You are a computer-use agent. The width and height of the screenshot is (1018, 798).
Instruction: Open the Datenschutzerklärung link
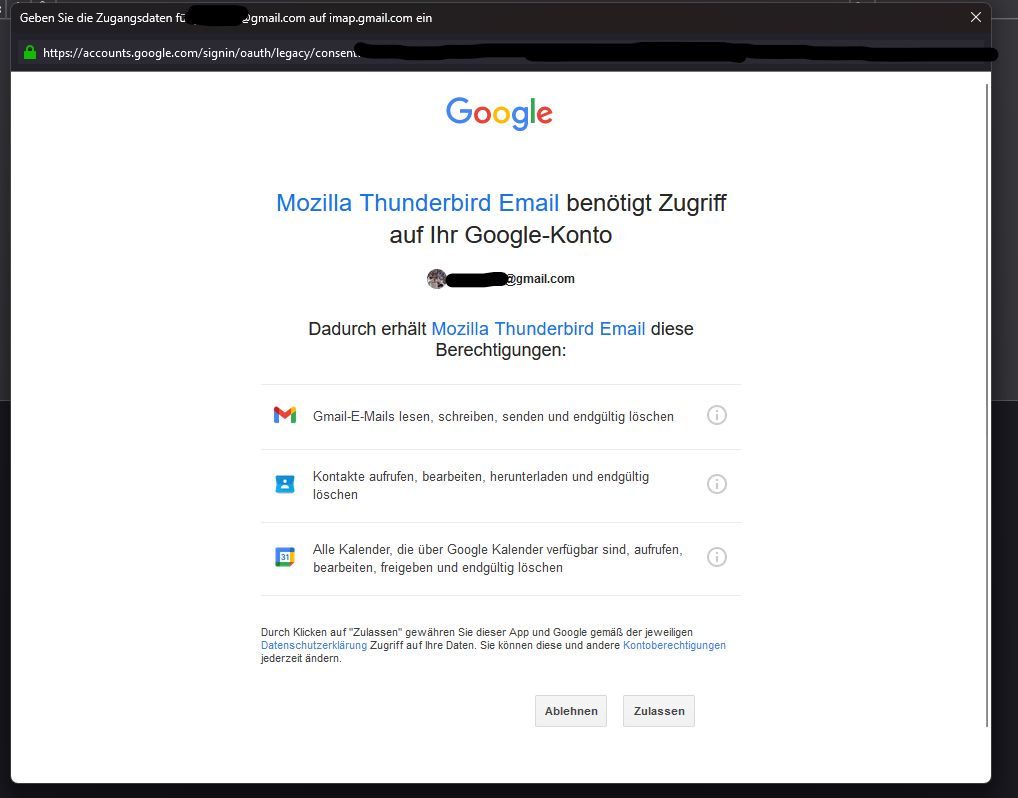pyautogui.click(x=314, y=645)
